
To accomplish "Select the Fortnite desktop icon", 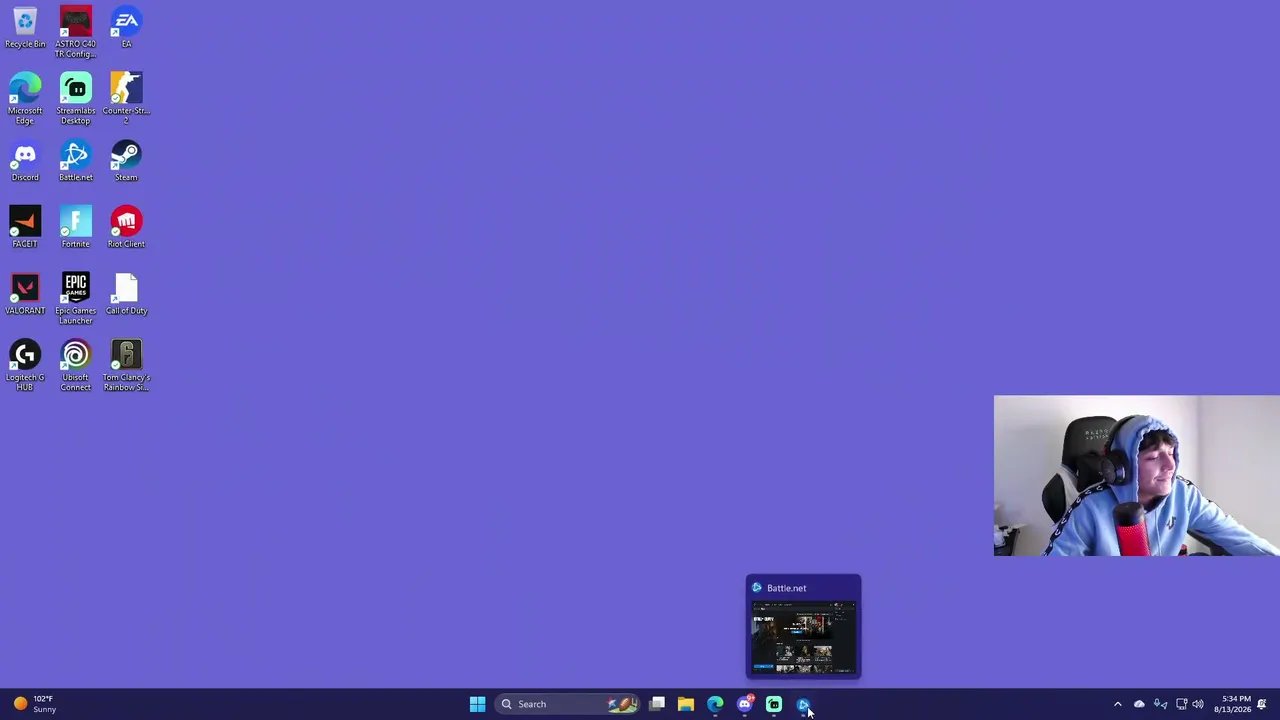I will (x=75, y=228).
